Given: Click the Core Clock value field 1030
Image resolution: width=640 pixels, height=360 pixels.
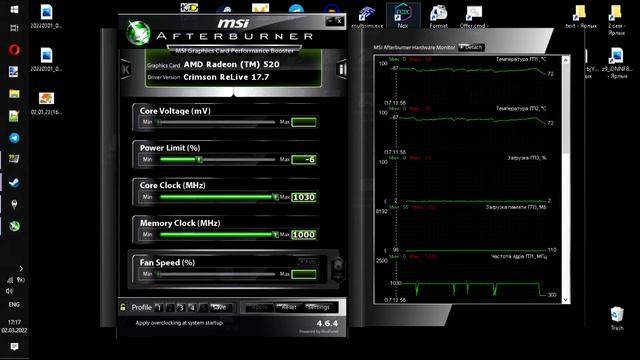Looking at the screenshot, I should (x=304, y=197).
